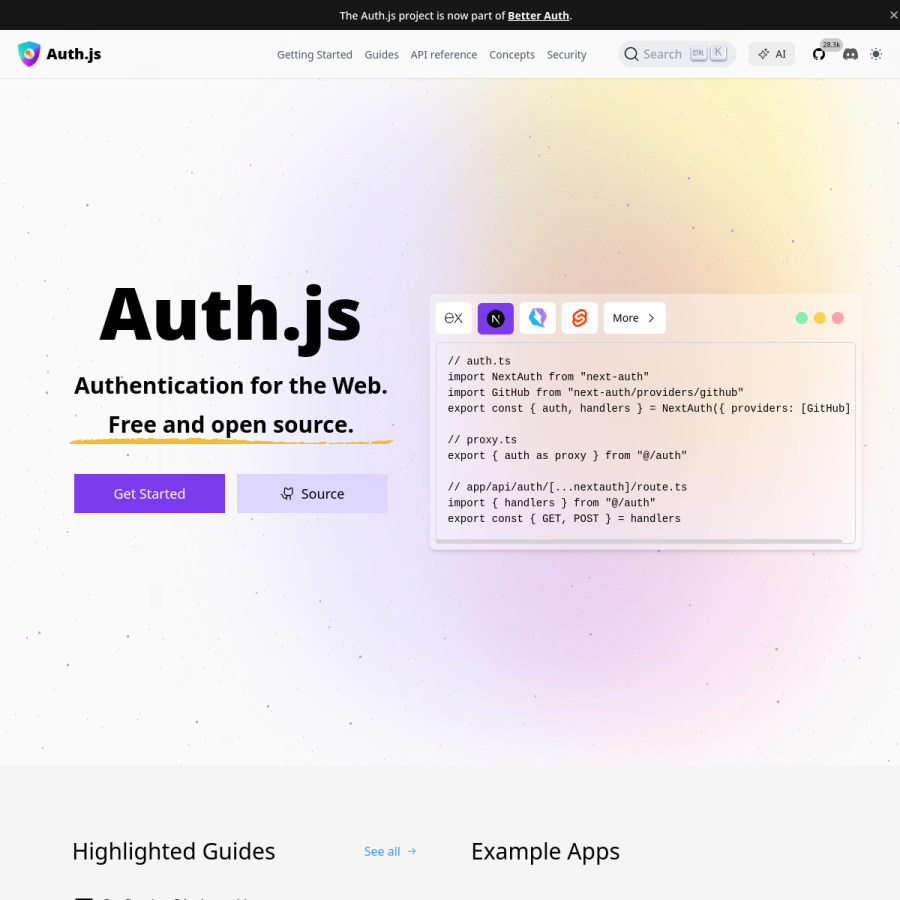Click the arrow icon next to See all
The height and width of the screenshot is (900, 900).
click(x=412, y=851)
